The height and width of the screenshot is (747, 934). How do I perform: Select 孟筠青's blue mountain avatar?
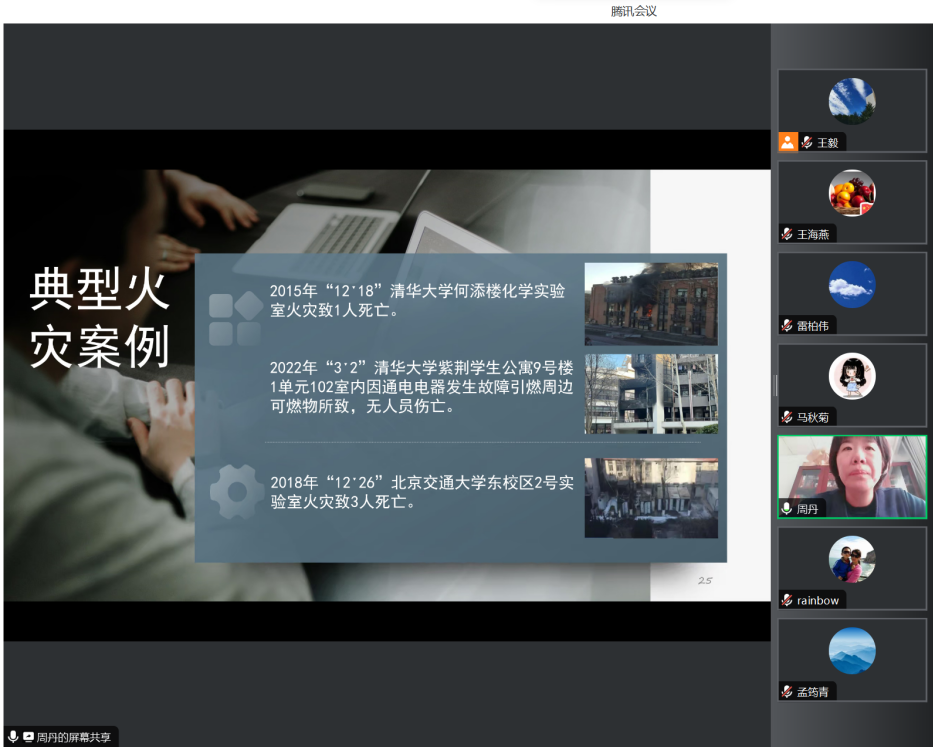(852, 651)
